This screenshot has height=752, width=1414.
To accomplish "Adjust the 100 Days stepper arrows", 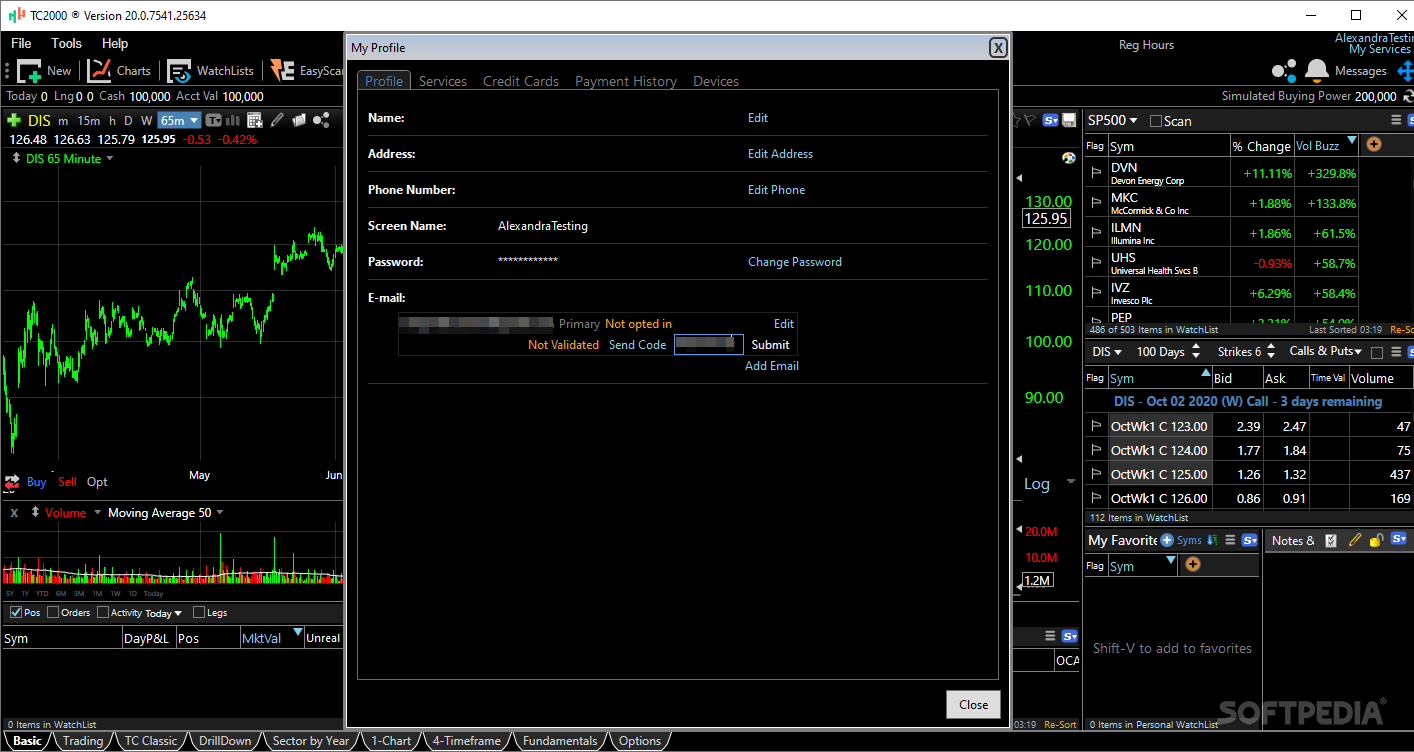I will click(1195, 352).
